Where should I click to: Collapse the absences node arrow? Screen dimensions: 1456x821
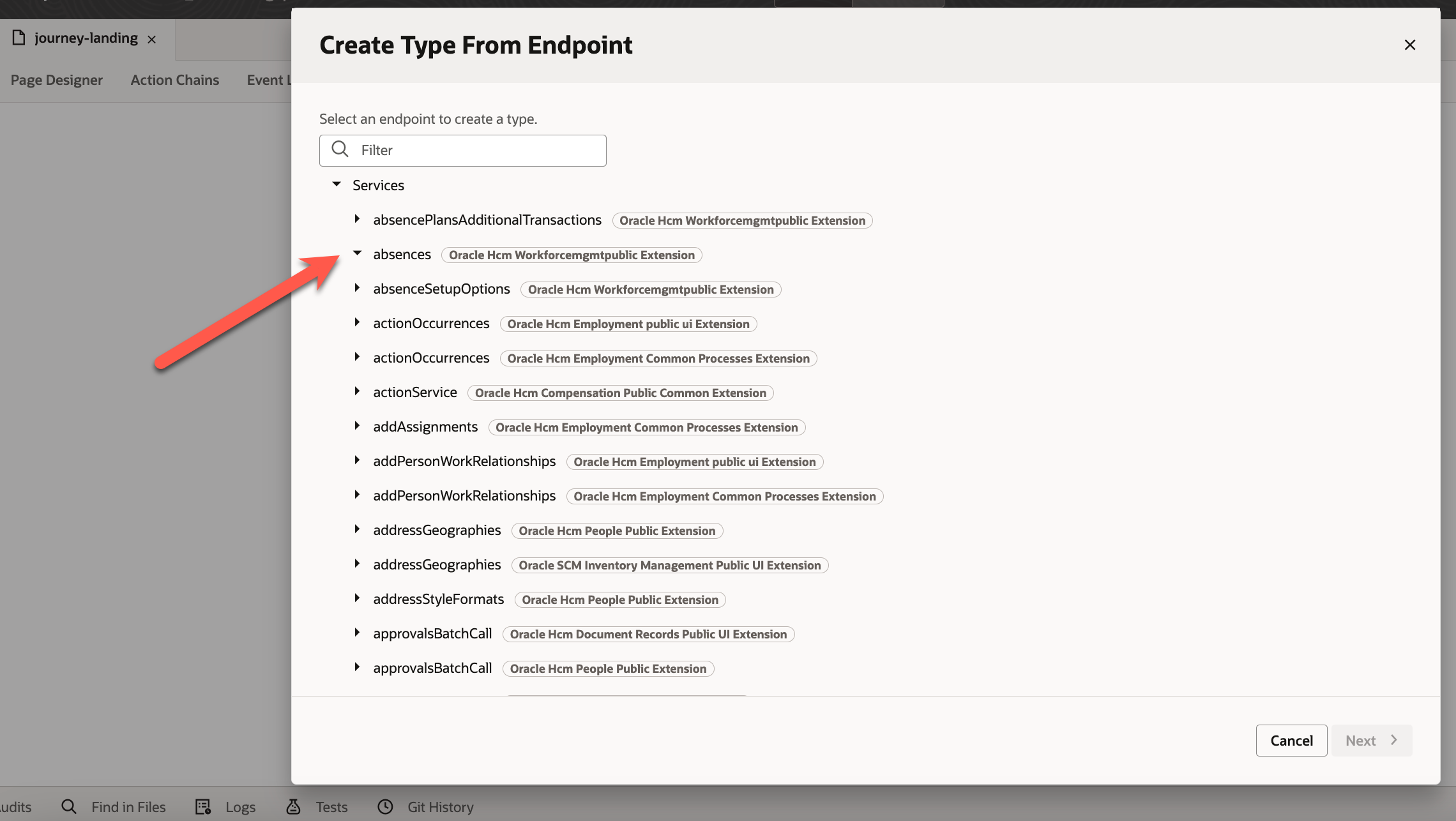[357, 253]
